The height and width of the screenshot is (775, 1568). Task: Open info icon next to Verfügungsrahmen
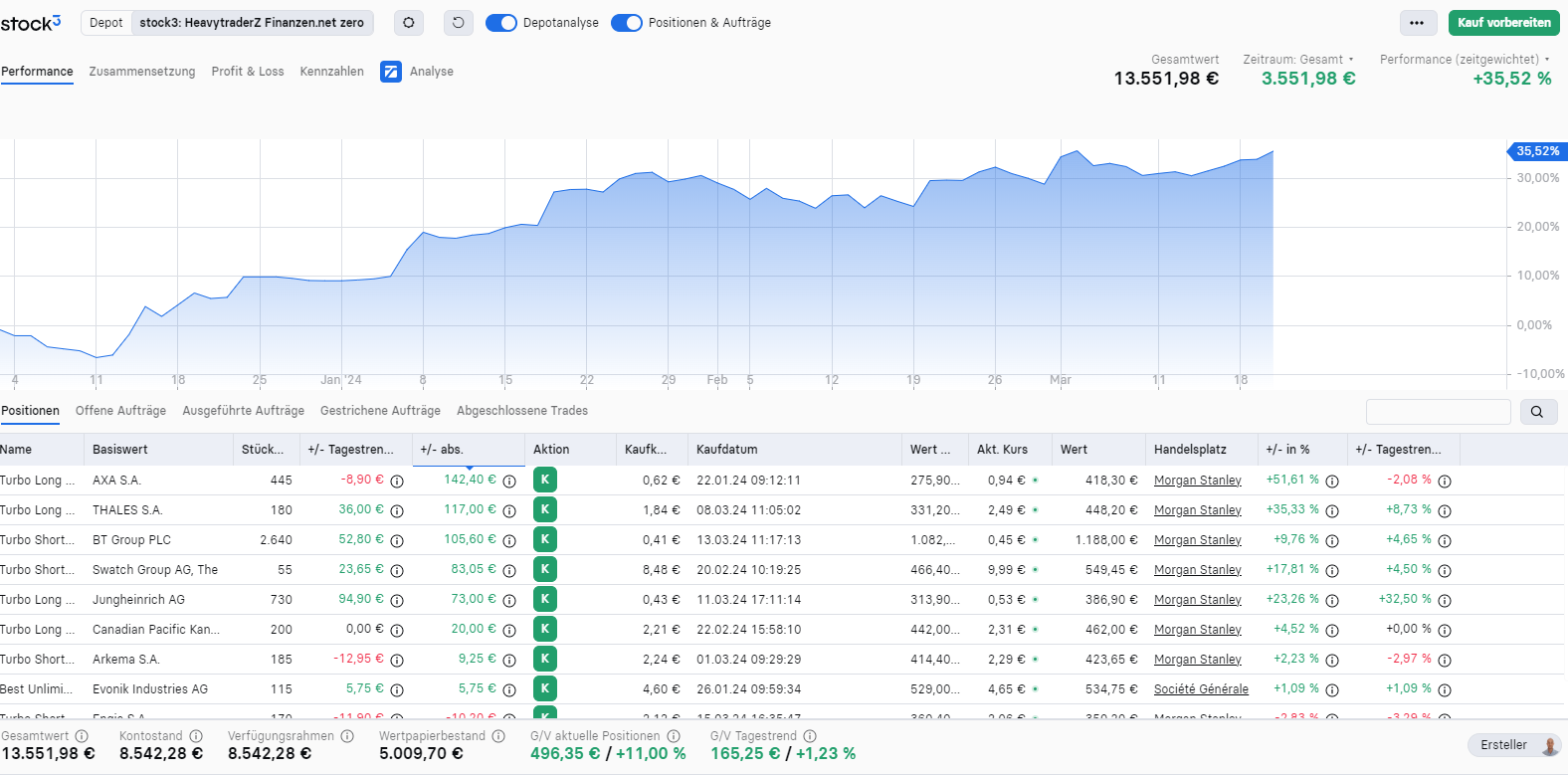click(347, 736)
